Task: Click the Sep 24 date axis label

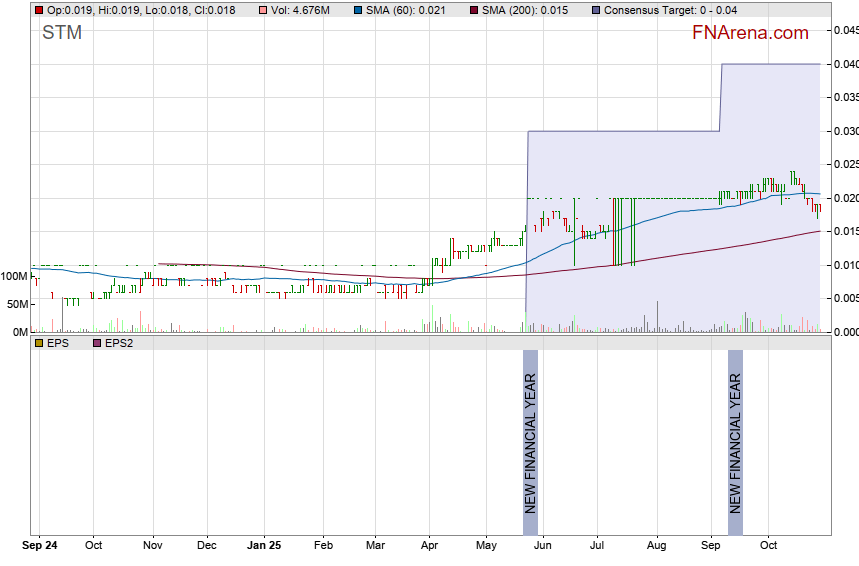Action: tap(40, 546)
